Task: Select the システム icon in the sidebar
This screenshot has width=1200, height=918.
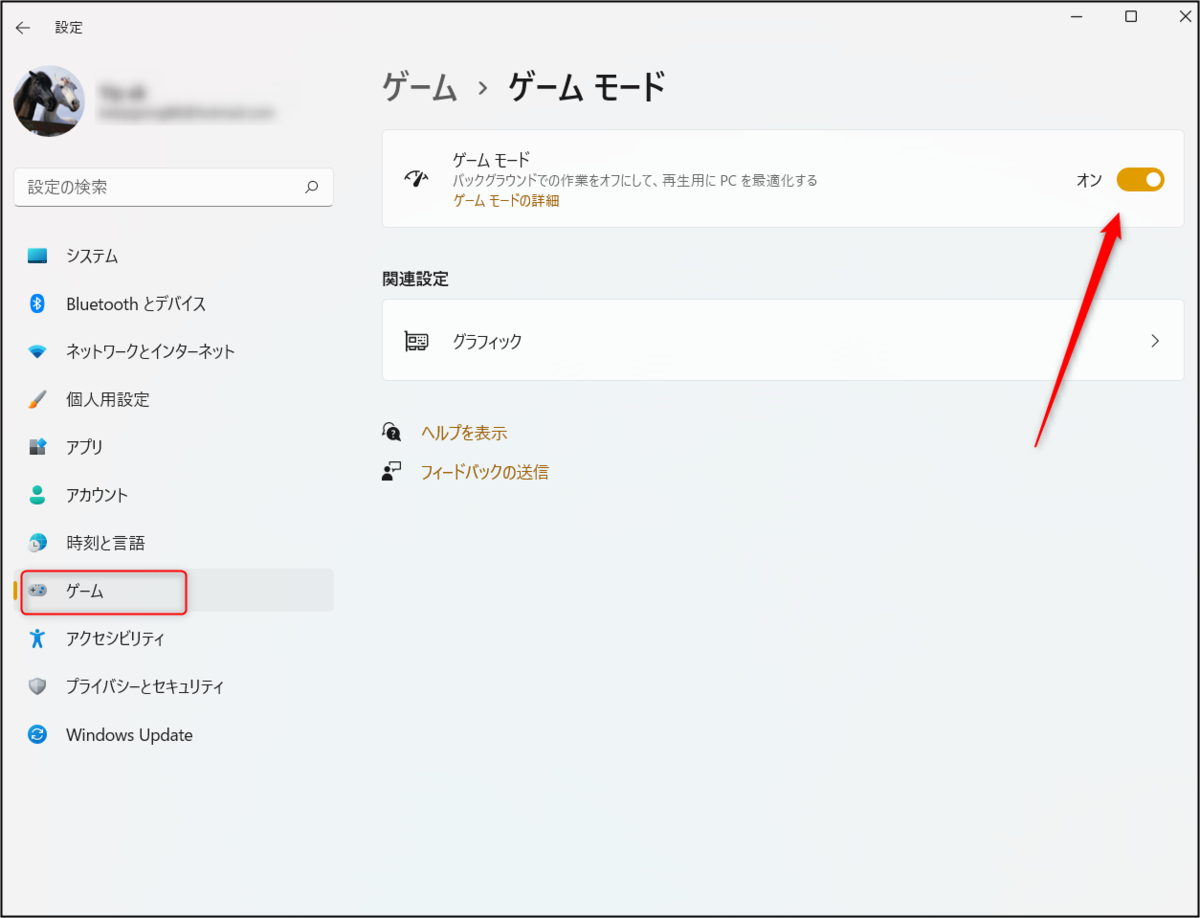Action: point(37,255)
